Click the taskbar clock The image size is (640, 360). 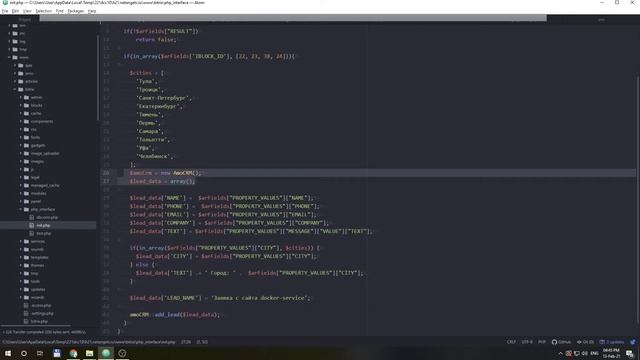611,353
